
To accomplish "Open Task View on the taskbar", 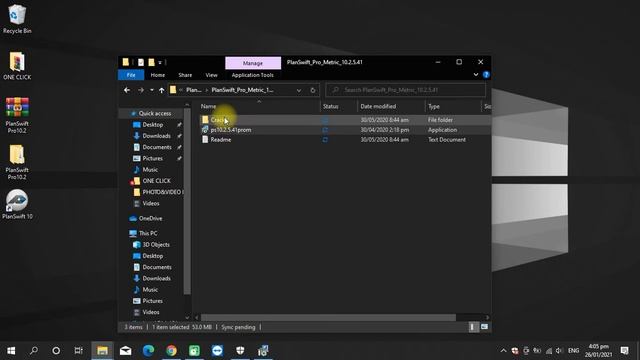I will tap(79, 351).
